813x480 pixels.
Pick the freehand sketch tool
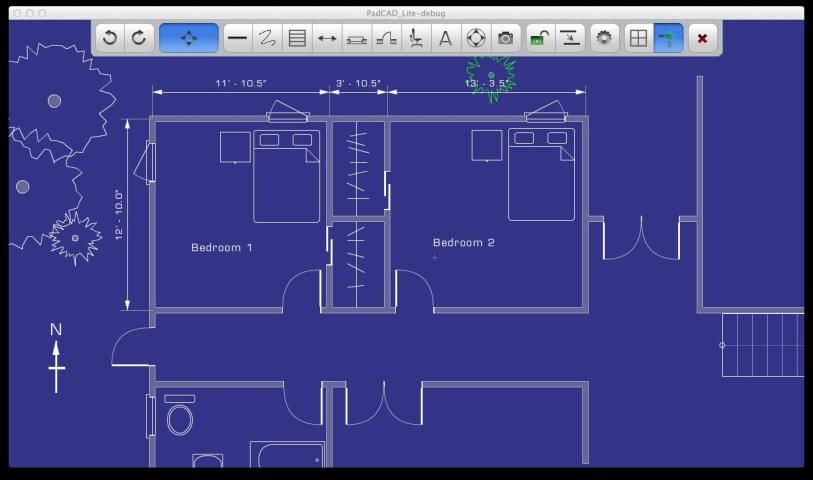click(267, 38)
